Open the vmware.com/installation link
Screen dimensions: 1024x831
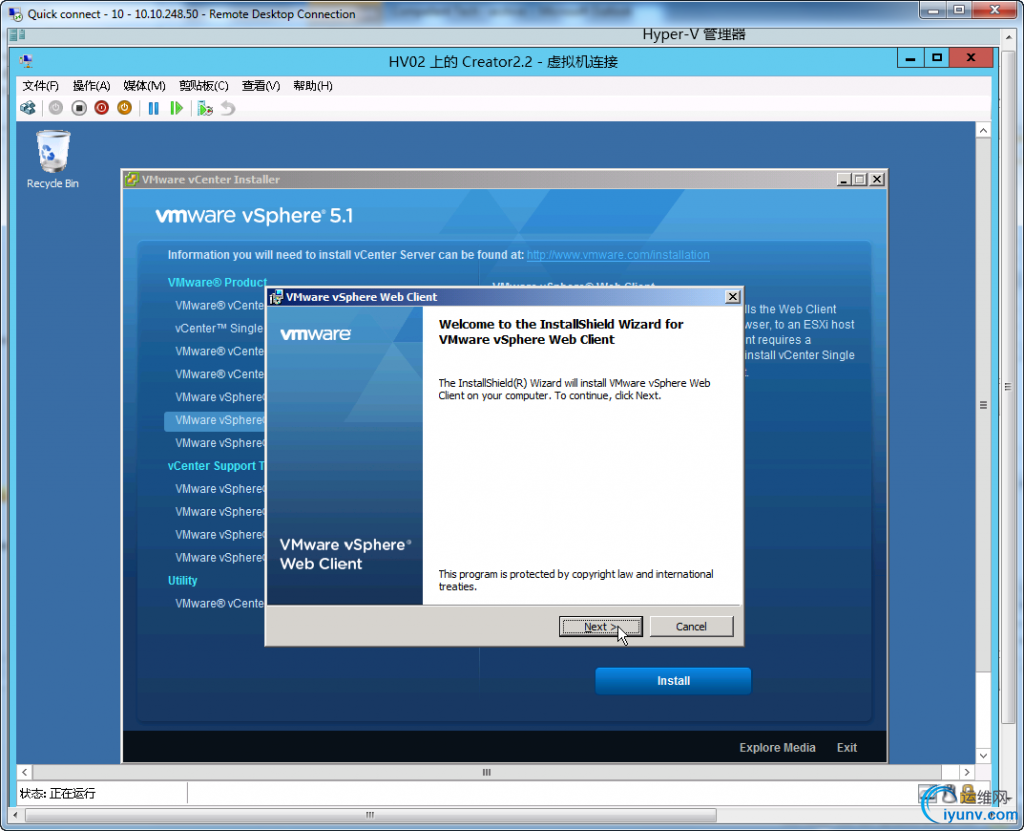(618, 255)
